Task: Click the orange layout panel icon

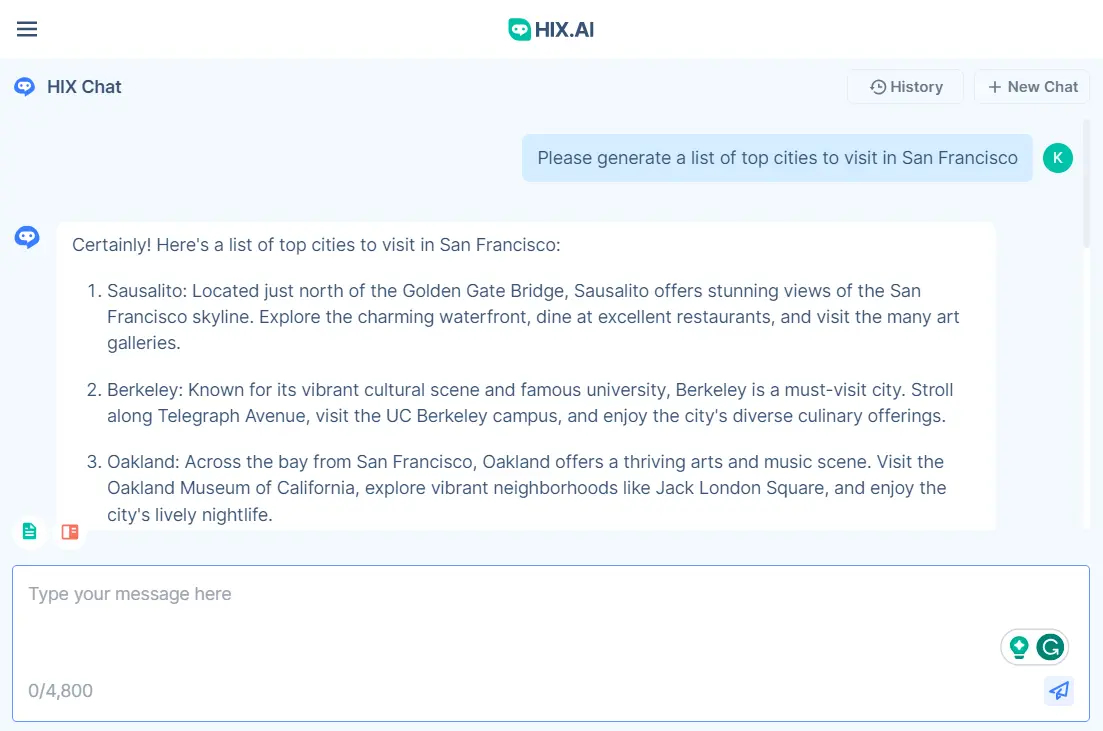Action: coord(70,531)
